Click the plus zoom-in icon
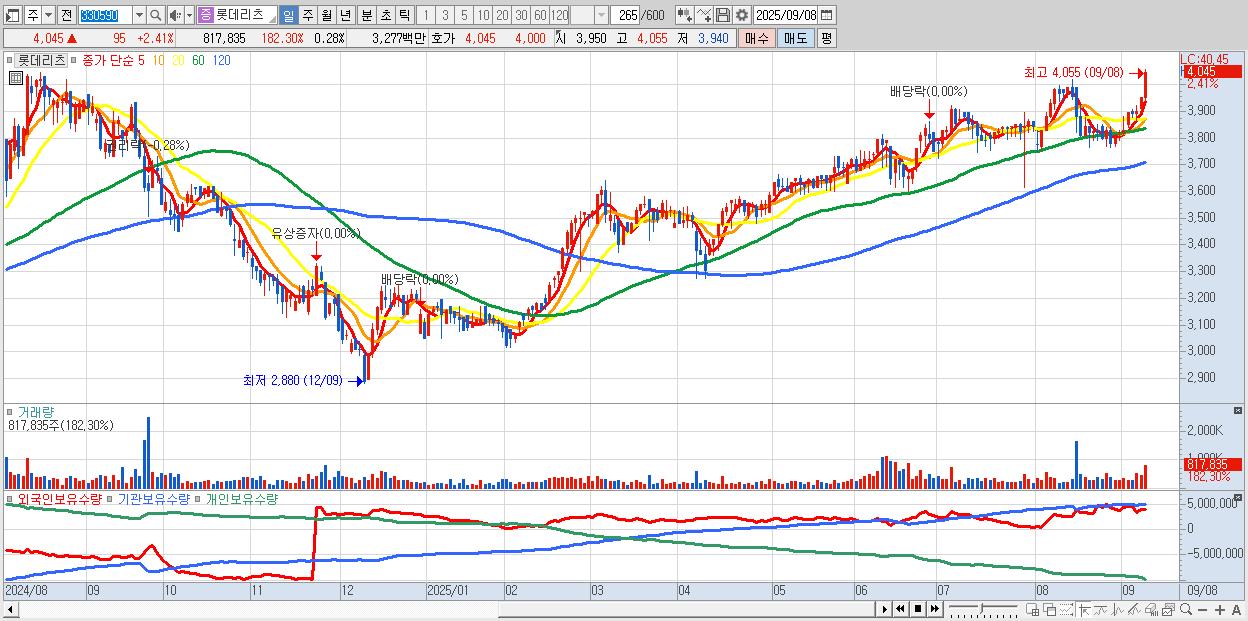Image resolution: width=1248 pixels, height=621 pixels. pyautogui.click(x=1219, y=610)
